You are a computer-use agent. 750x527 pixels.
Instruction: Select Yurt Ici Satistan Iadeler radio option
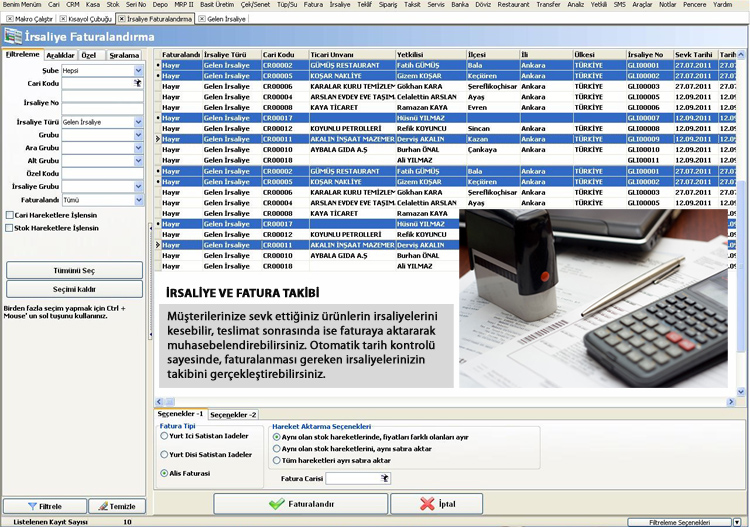point(165,436)
